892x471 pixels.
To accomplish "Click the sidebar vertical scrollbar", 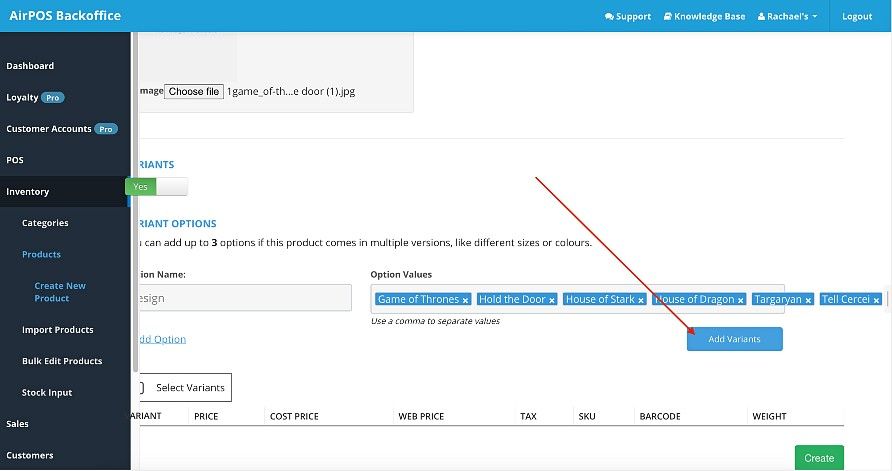I will pos(135,202).
